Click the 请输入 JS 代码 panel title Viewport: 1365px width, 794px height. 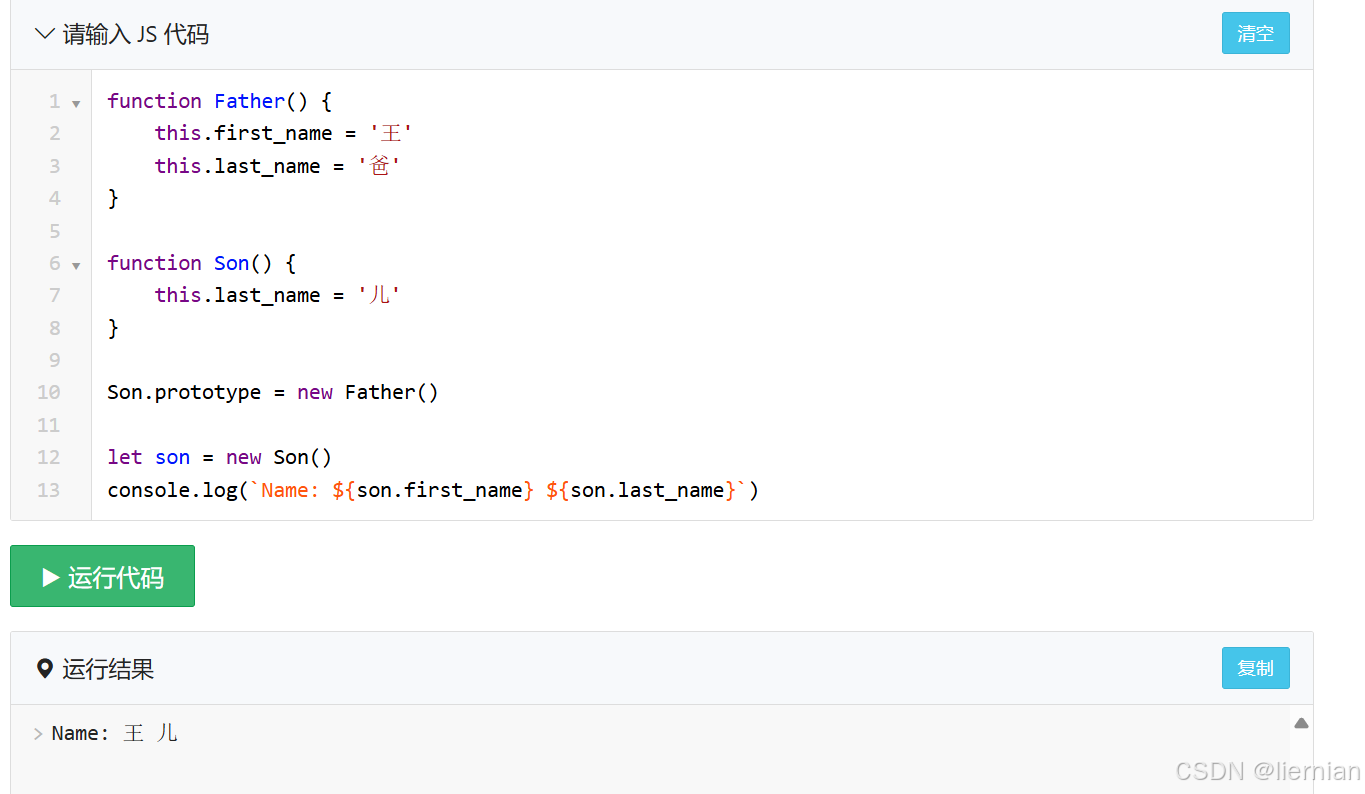click(x=136, y=34)
